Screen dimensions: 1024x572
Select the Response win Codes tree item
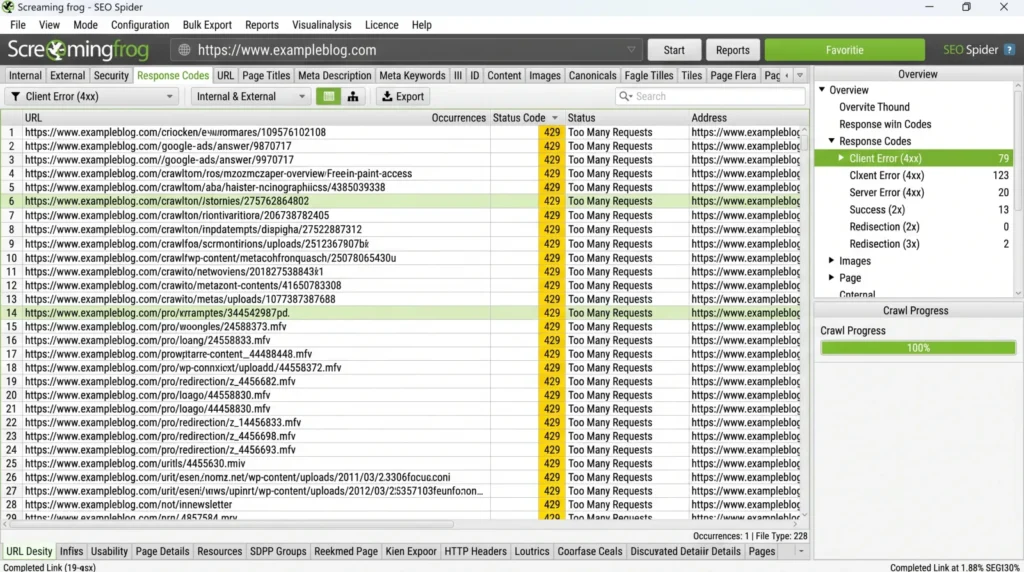(x=885, y=123)
